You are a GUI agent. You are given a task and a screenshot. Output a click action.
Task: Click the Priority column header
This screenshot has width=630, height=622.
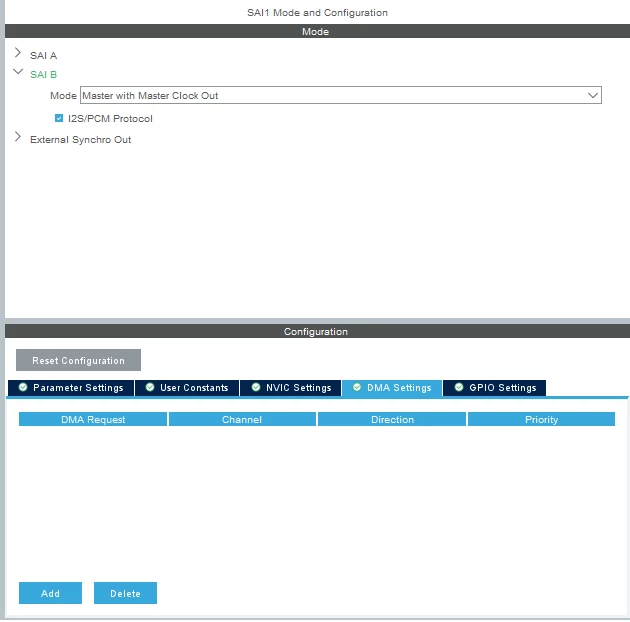coord(541,419)
